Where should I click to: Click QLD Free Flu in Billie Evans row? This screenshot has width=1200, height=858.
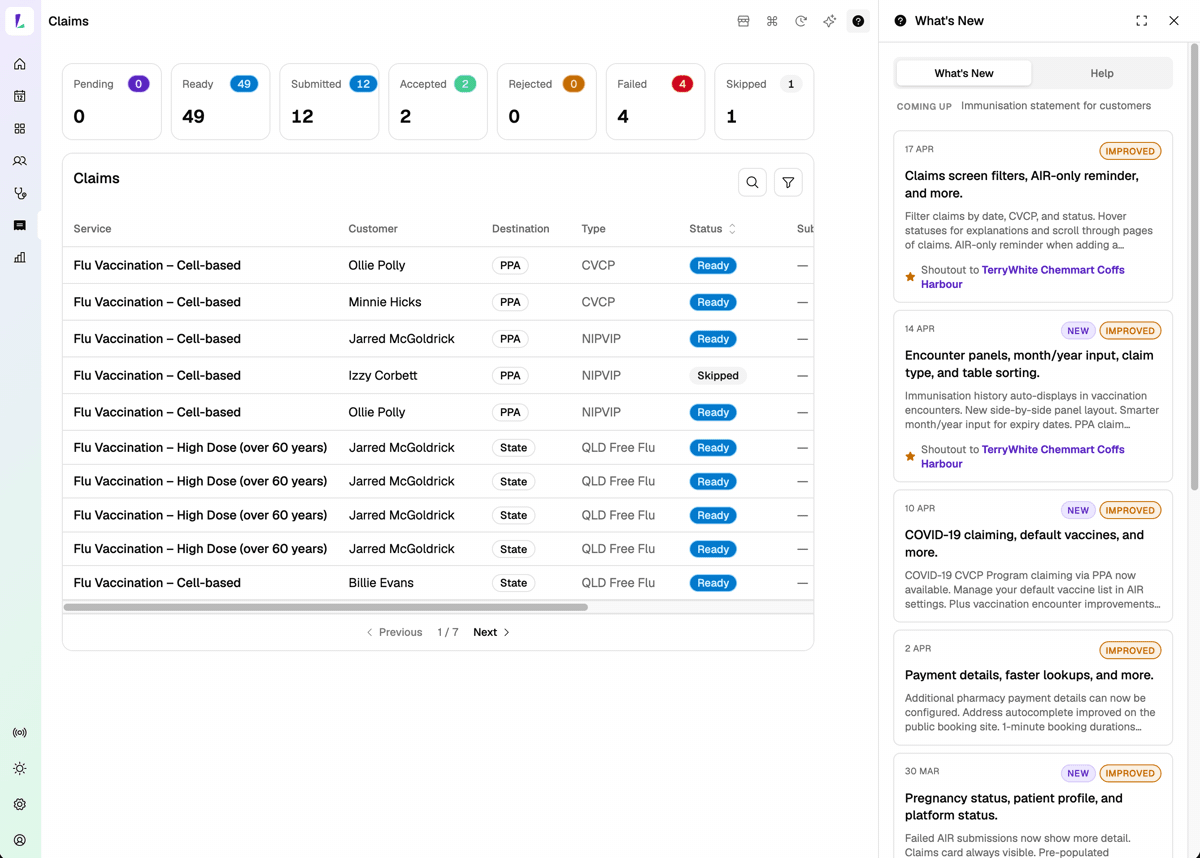click(618, 583)
